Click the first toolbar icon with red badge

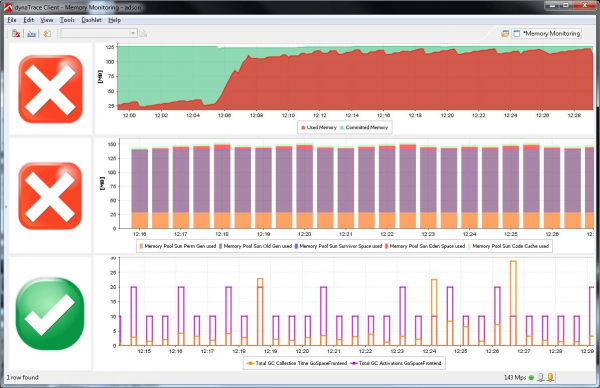pyautogui.click(x=16, y=34)
